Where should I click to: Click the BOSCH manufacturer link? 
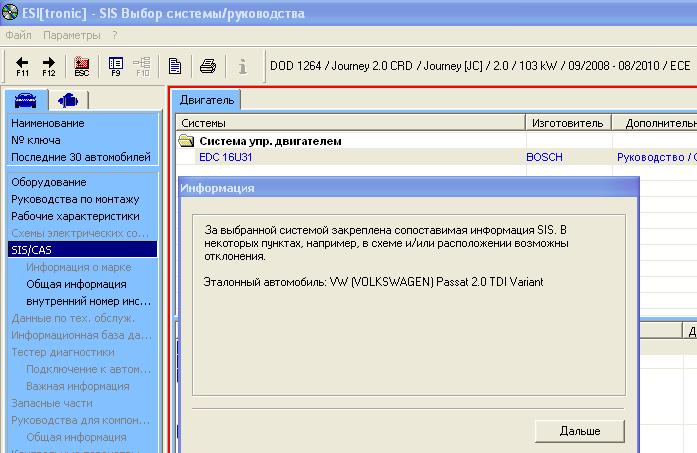(544, 157)
